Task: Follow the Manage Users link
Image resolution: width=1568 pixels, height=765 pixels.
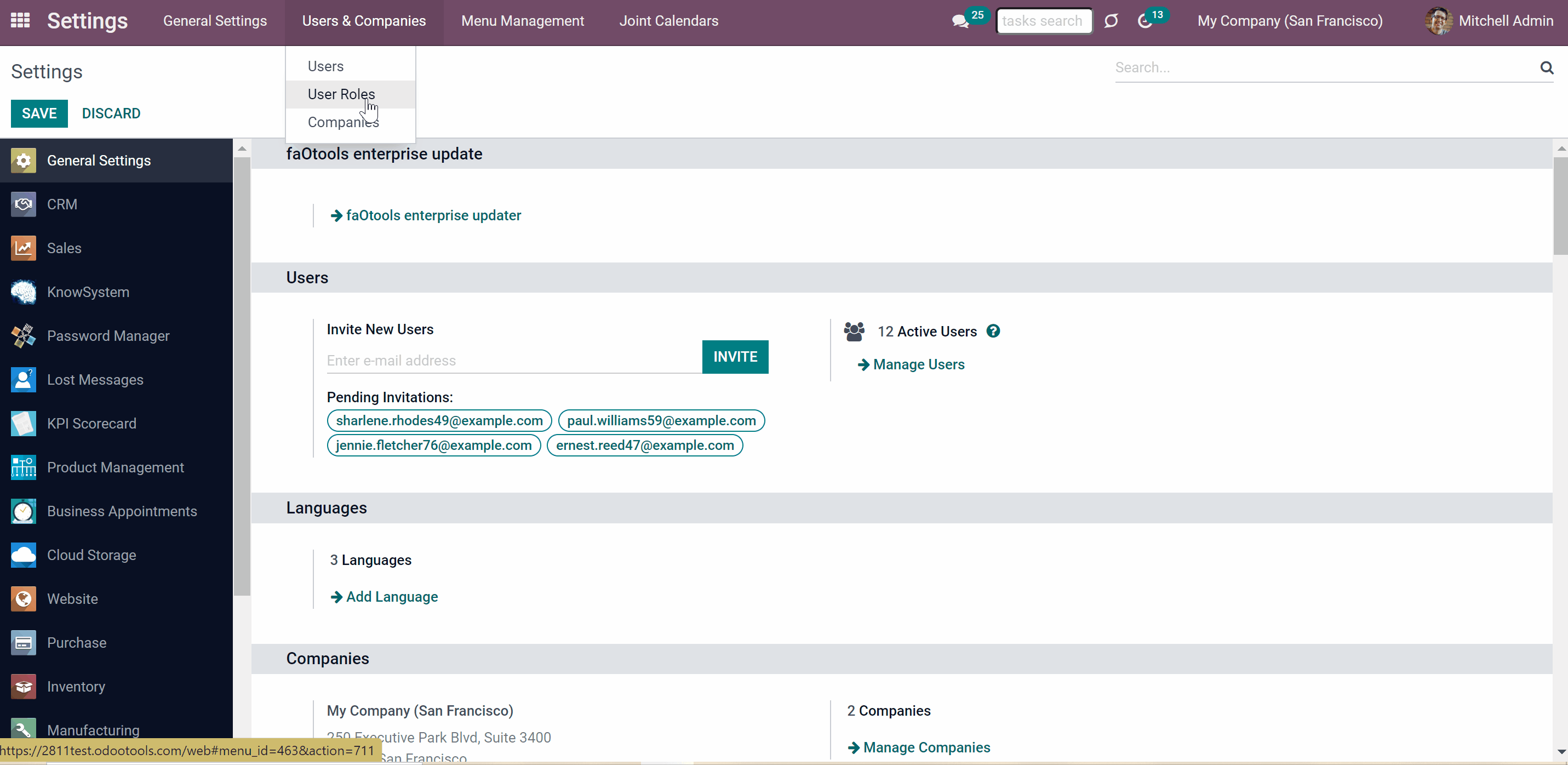Action: [911, 365]
